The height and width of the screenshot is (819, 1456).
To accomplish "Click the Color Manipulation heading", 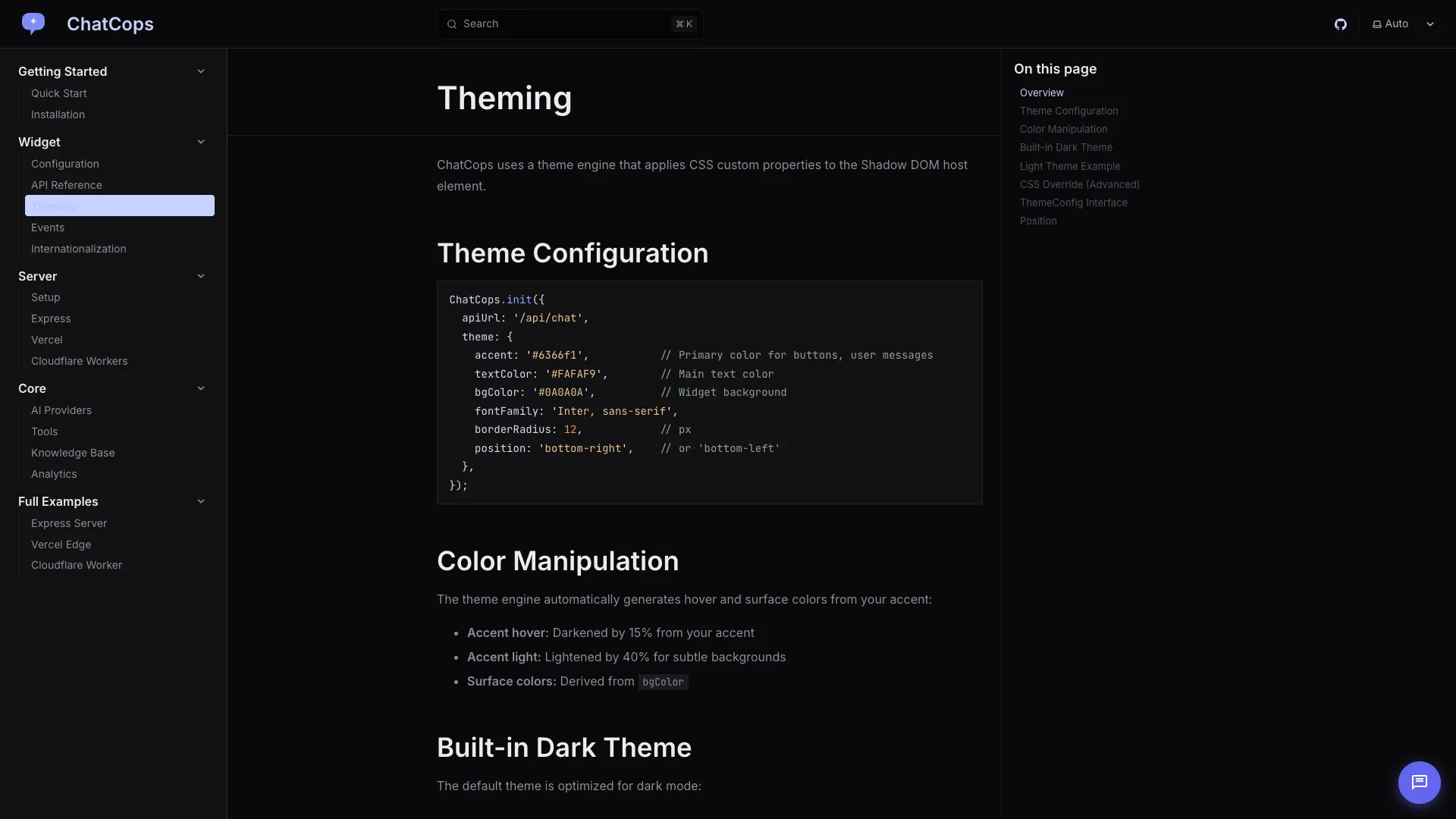I will pyautogui.click(x=558, y=561).
